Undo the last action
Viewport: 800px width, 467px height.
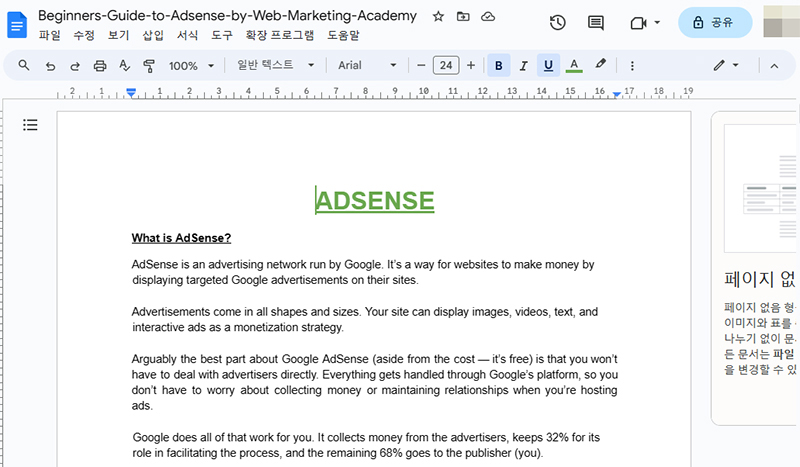pos(50,66)
